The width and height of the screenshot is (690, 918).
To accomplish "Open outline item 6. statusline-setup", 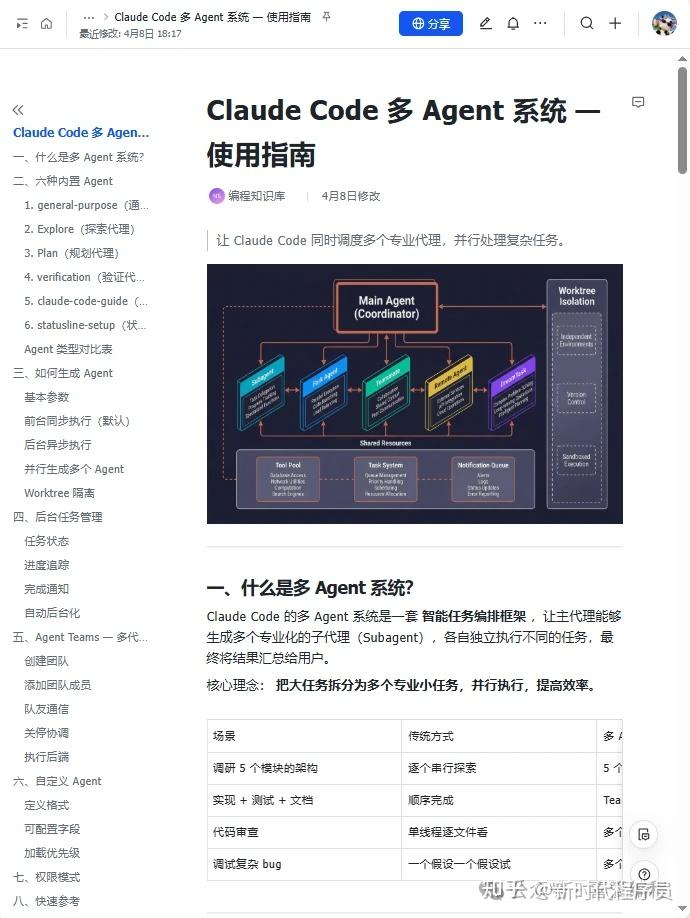I will [85, 325].
